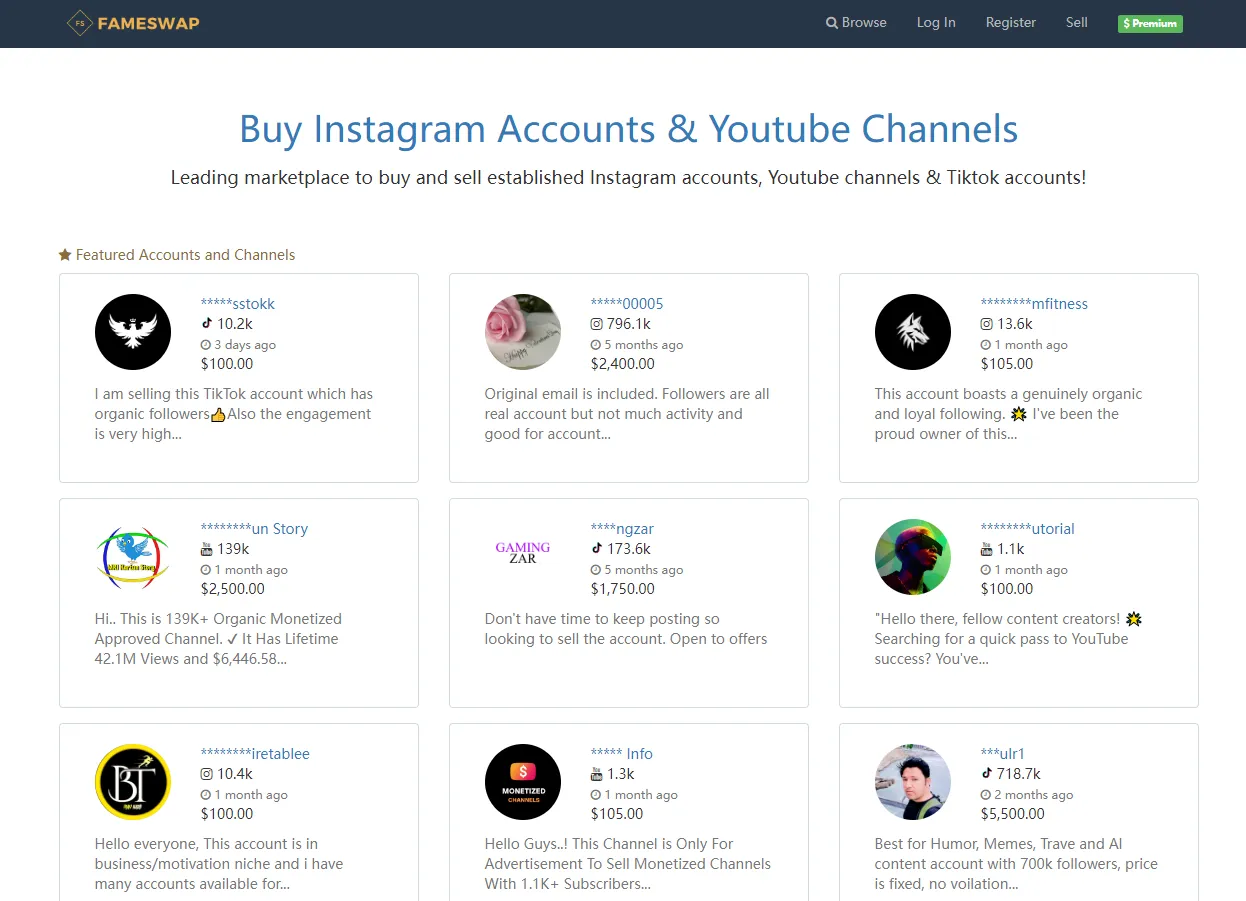Click the rose avatar of *****00005
The width and height of the screenshot is (1246, 901).
point(523,332)
